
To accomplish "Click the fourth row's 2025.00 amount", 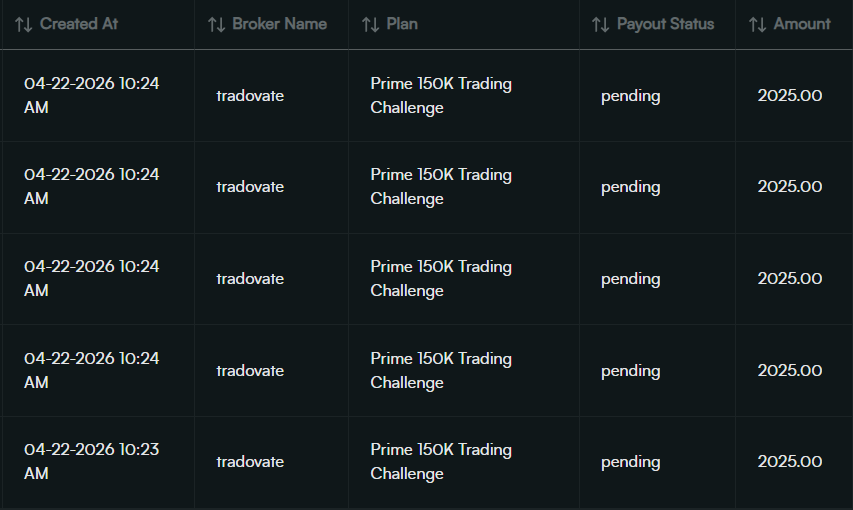I will 790,370.
